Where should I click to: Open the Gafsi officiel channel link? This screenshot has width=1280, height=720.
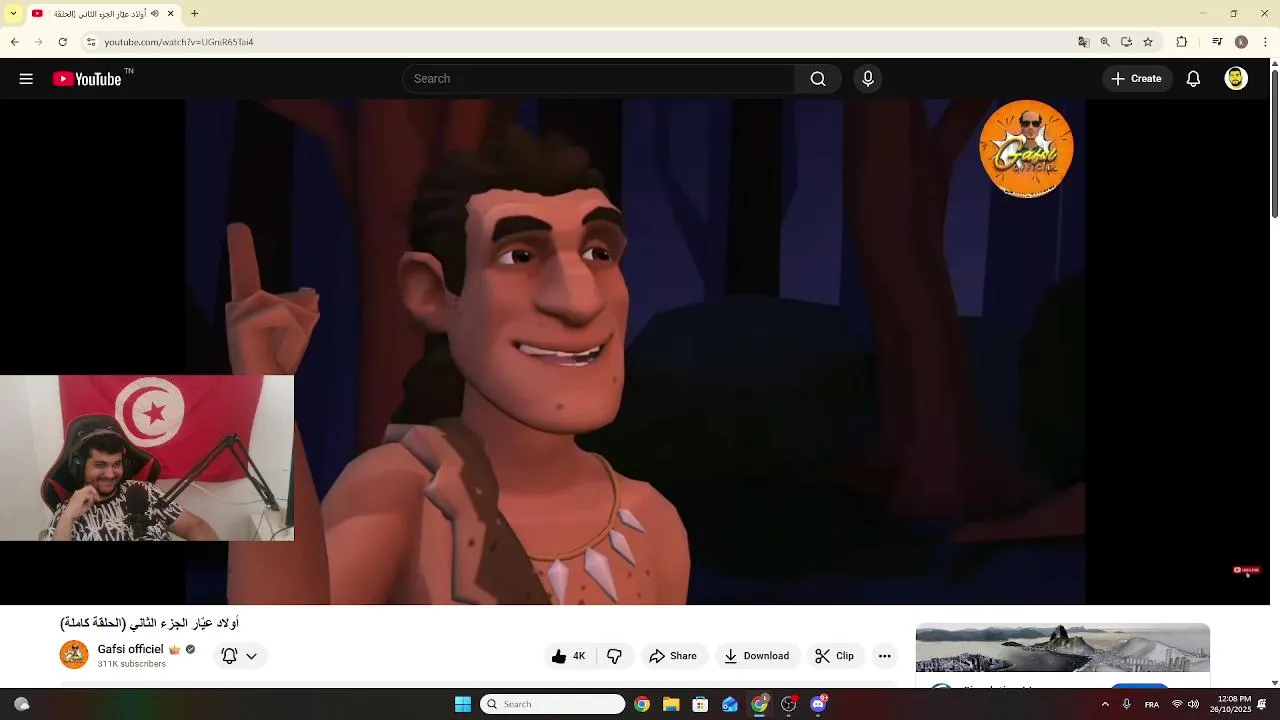(x=130, y=649)
